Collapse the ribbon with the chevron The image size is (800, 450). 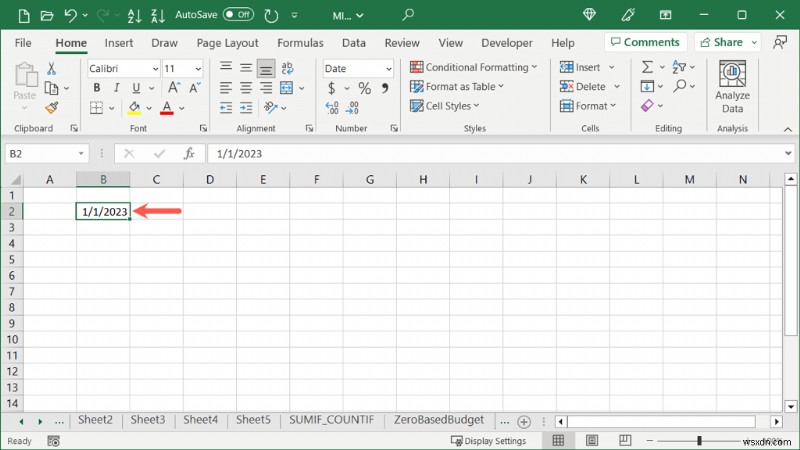click(788, 130)
